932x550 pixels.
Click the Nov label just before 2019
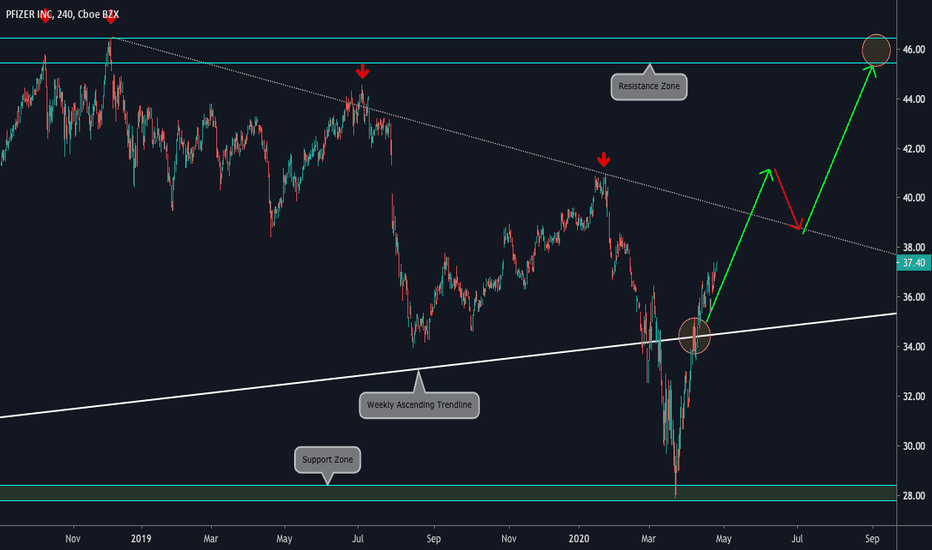click(x=73, y=539)
